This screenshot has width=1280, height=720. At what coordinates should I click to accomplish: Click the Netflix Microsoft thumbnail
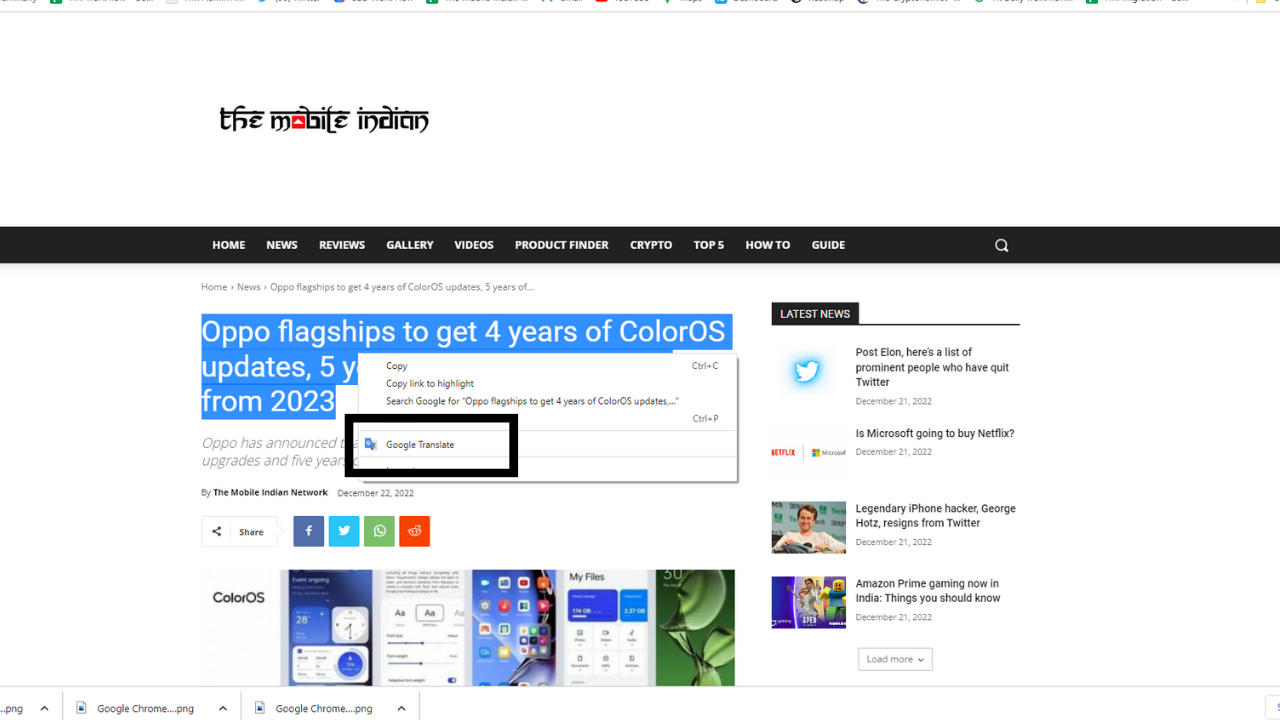coord(808,453)
